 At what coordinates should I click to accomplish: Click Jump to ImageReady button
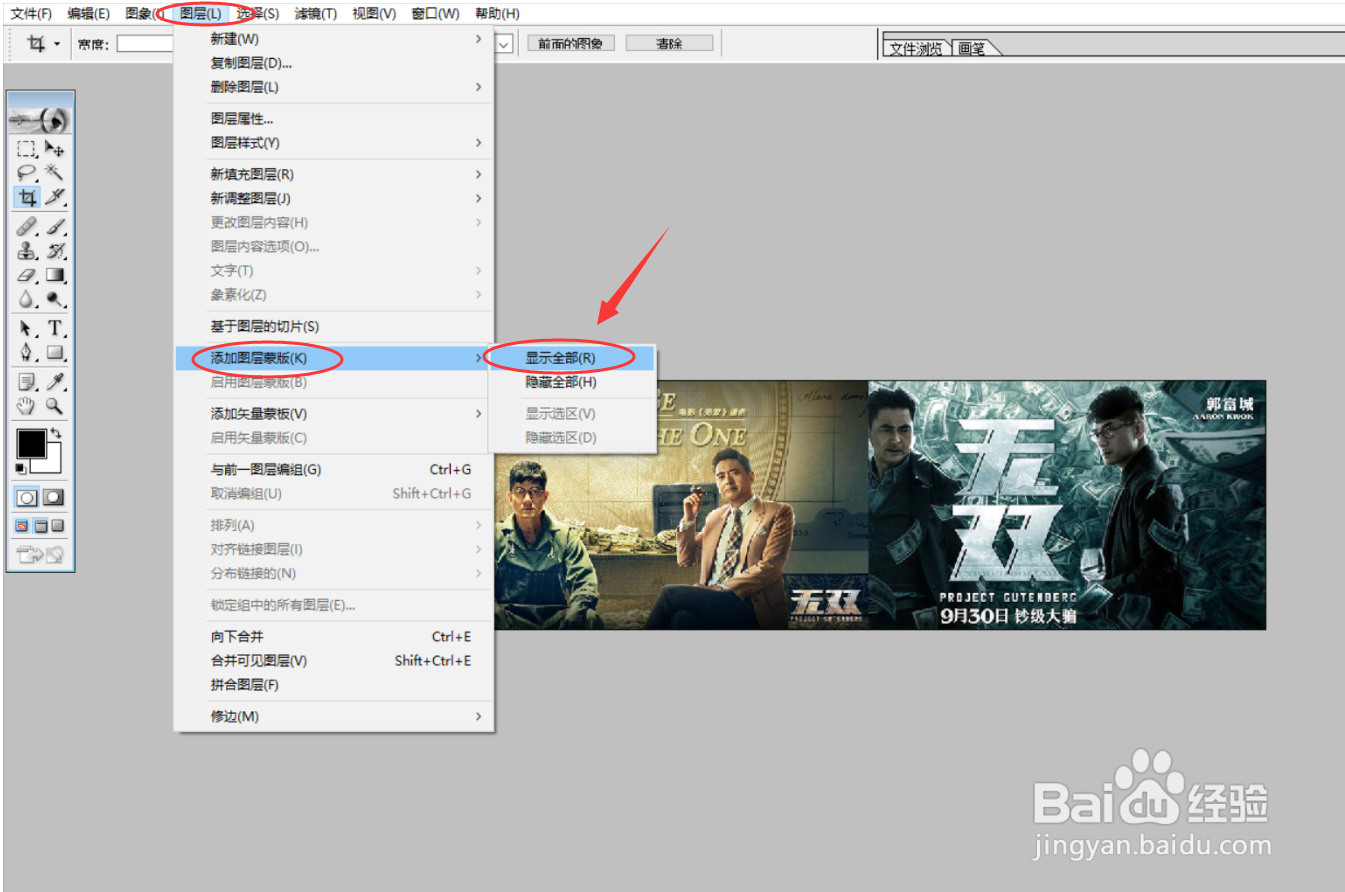tap(40, 555)
